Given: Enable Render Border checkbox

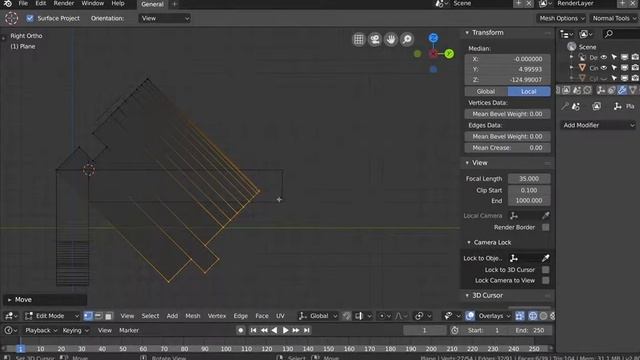Looking at the screenshot, I should click(545, 227).
